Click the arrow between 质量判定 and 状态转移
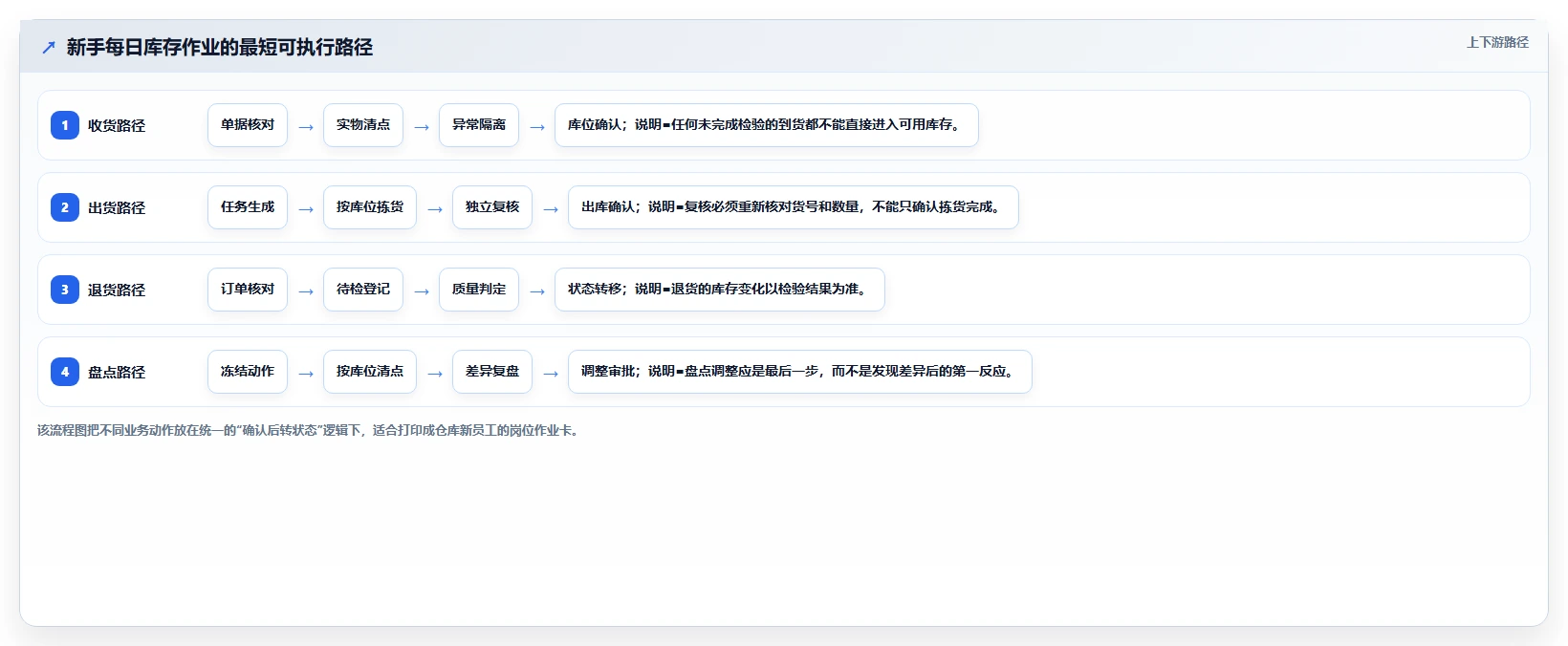This screenshot has height=646, width=1568. (537, 291)
